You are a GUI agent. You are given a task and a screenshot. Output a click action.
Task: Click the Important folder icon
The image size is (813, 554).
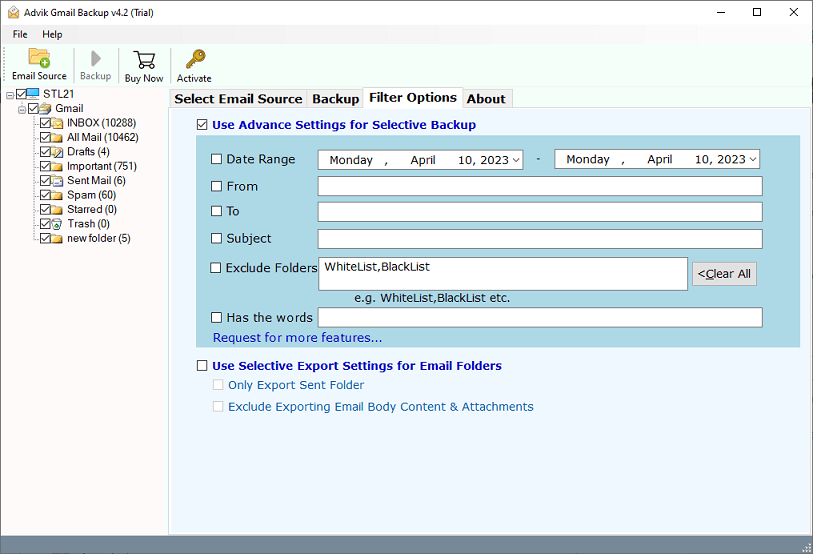tap(57, 167)
